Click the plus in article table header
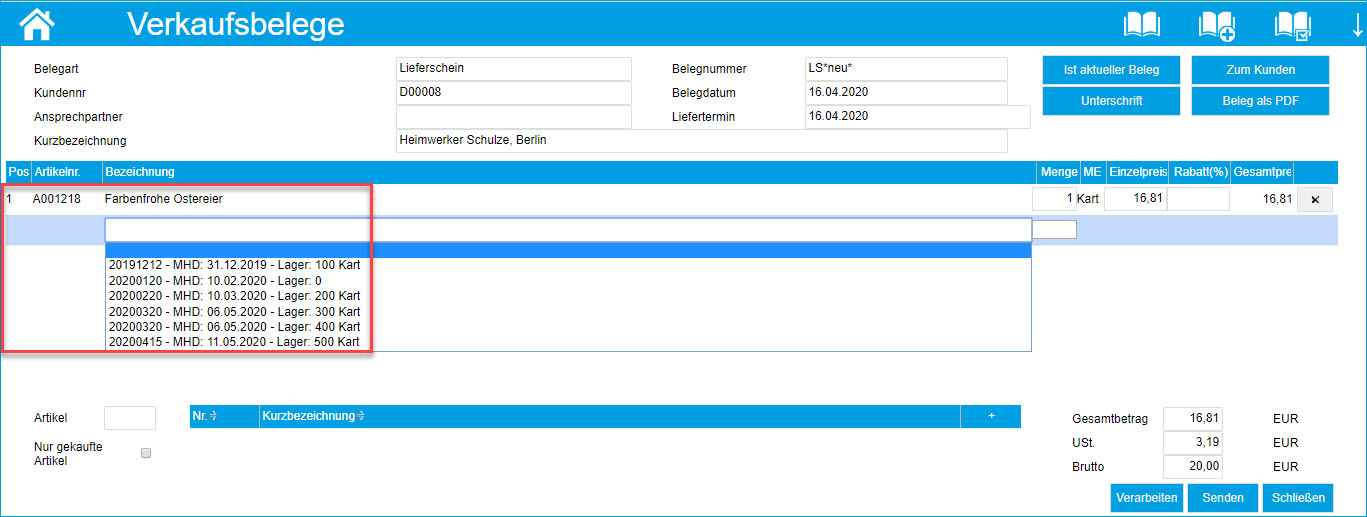 [x=990, y=416]
